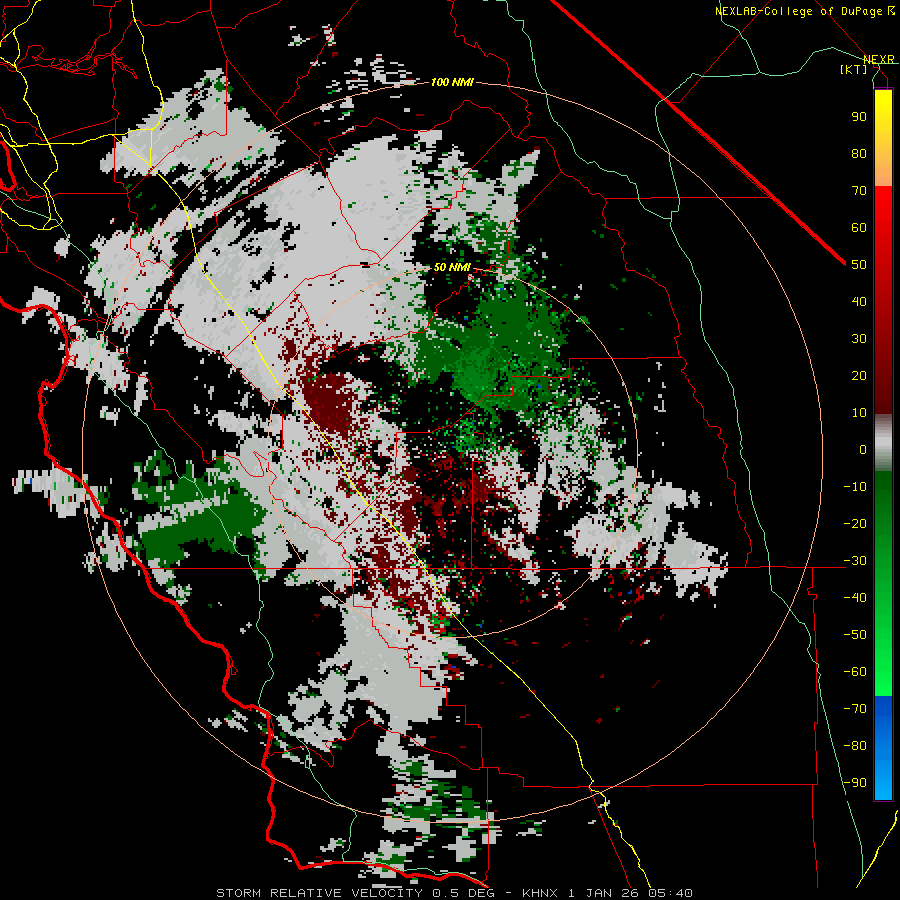Click the 40 value on velocity scale
The height and width of the screenshot is (900, 900).
(x=859, y=302)
